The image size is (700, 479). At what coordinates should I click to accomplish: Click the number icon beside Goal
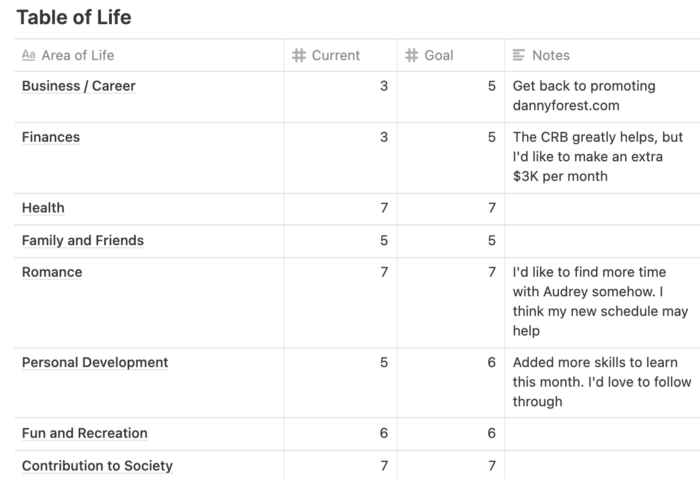click(x=411, y=55)
